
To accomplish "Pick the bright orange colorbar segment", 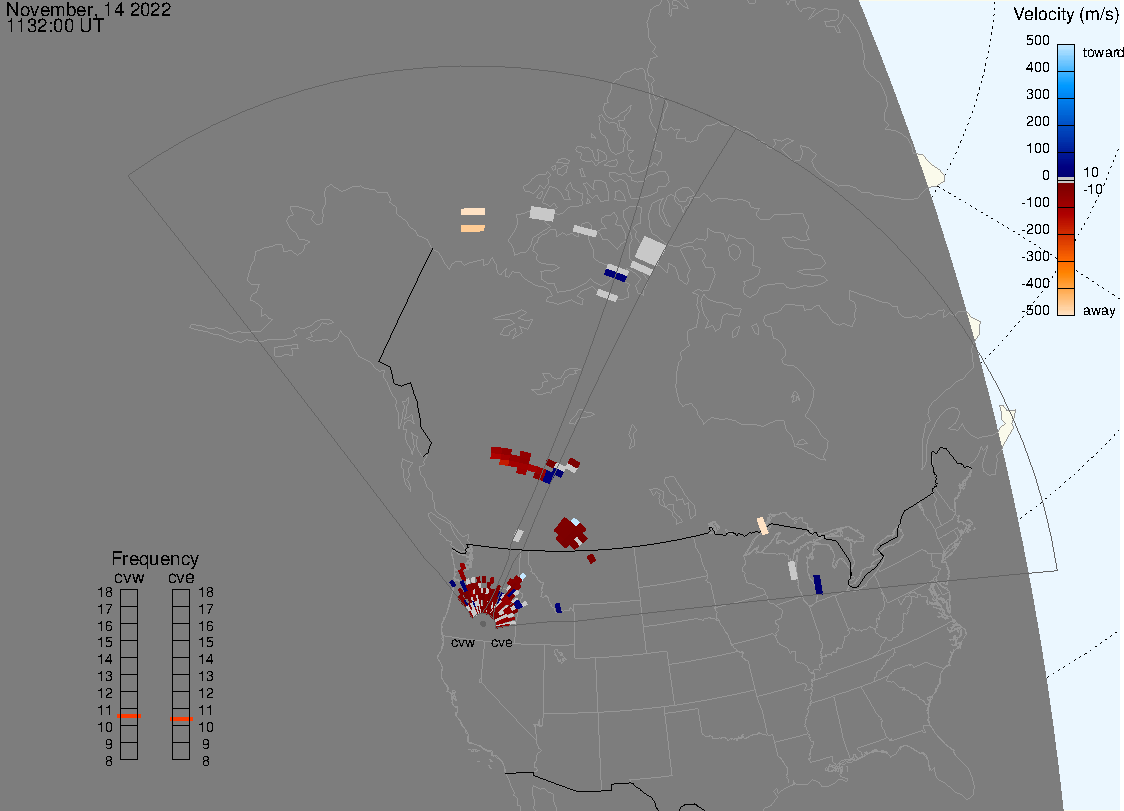I will coord(1066,275).
